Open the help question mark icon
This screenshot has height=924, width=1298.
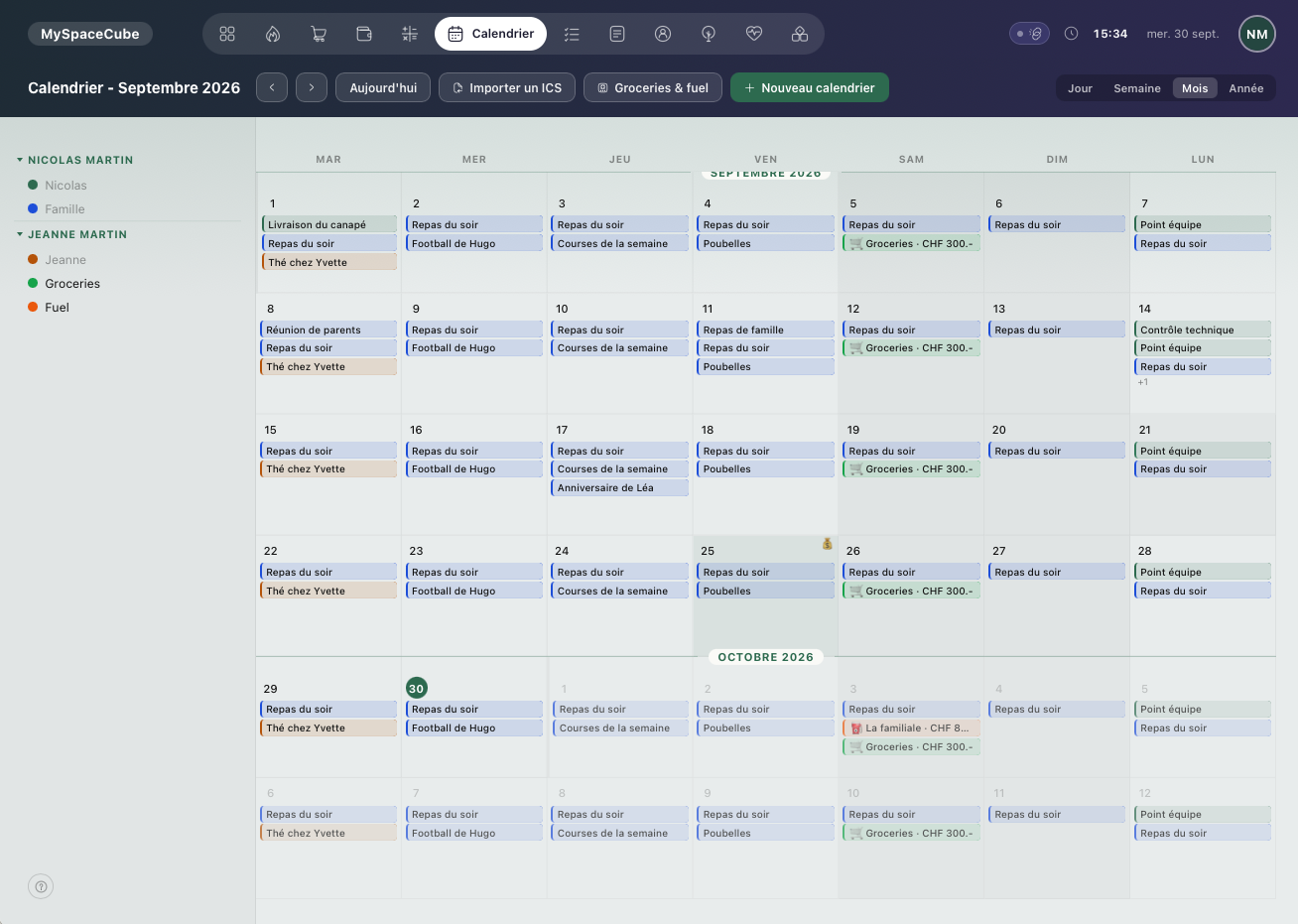41,886
